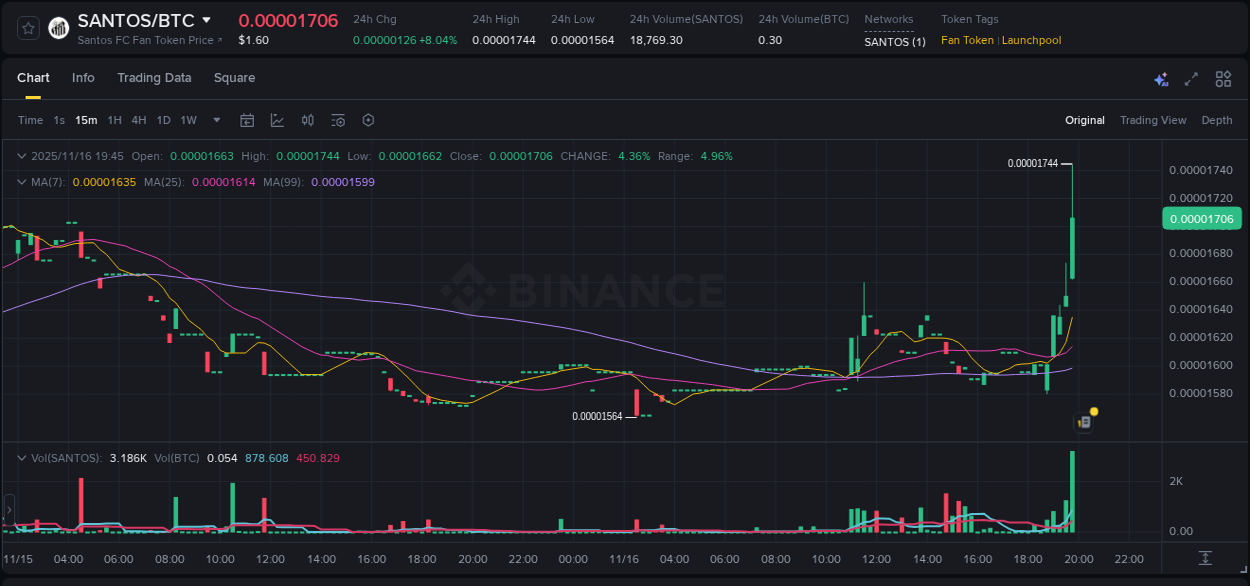Click the green last-price label on the axis
This screenshot has width=1250, height=586.
[x=1202, y=218]
